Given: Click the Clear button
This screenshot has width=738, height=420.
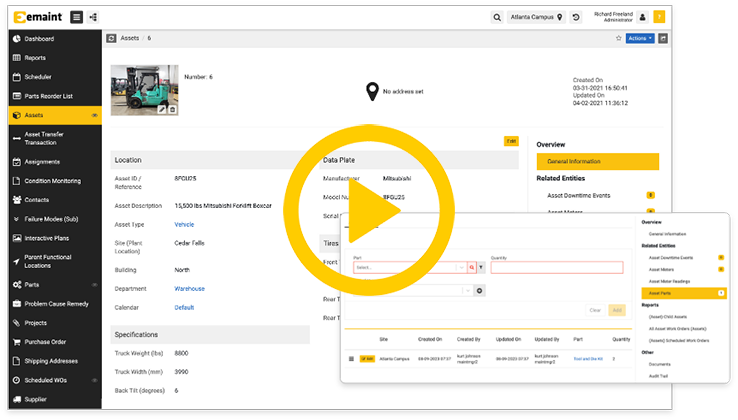Looking at the screenshot, I should pyautogui.click(x=595, y=310).
